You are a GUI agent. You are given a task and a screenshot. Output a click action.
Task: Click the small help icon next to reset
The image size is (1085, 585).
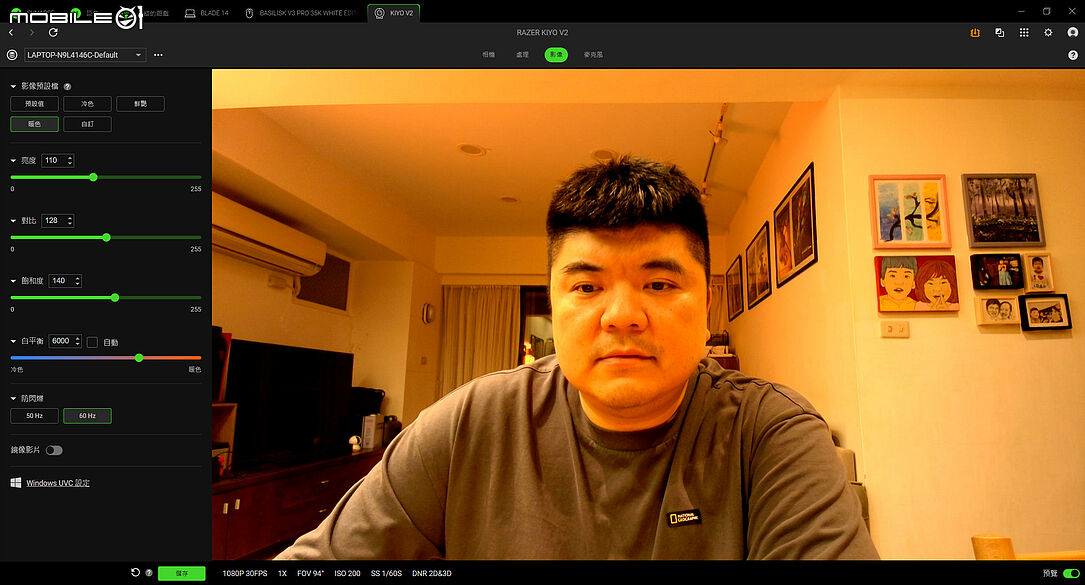(x=149, y=573)
